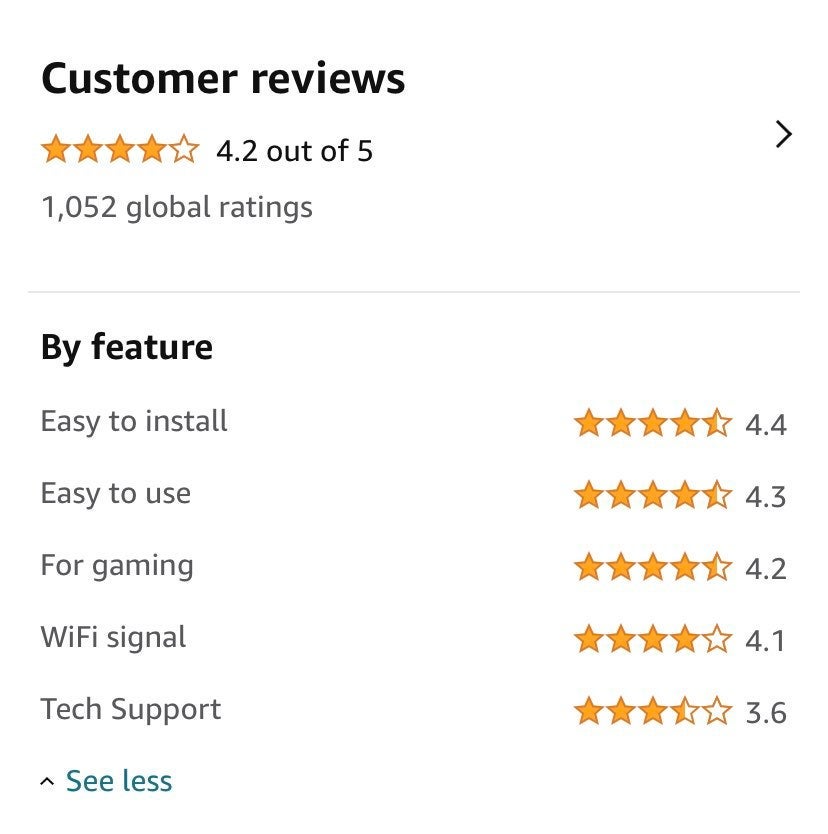The height and width of the screenshot is (834, 828).
Task: Click the 3.6 Tech Support score
Action: (x=766, y=713)
